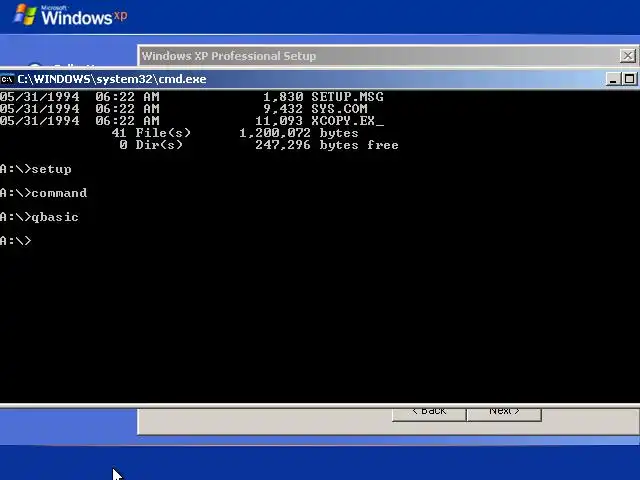Click the 9,432 file size value
This screenshot has height=480, width=640.
[283, 109]
